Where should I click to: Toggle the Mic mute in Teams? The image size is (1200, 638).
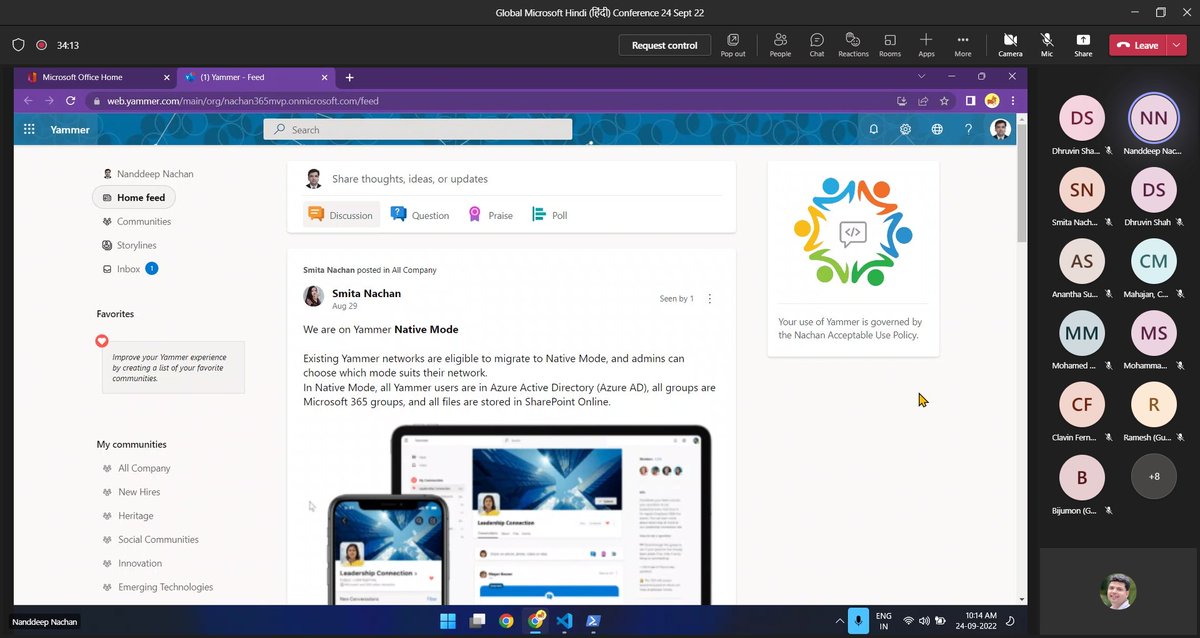click(1047, 45)
